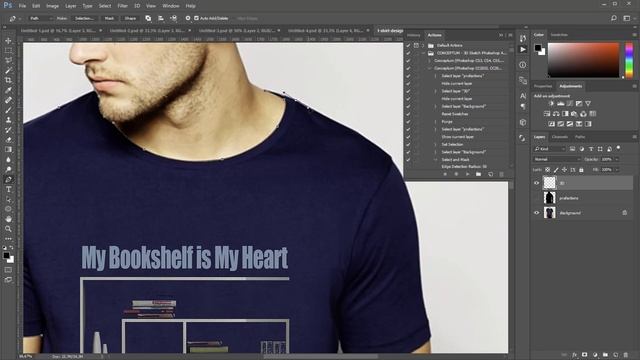
Task: Click the foreground color swatch in toolbox
Action: tap(6, 256)
